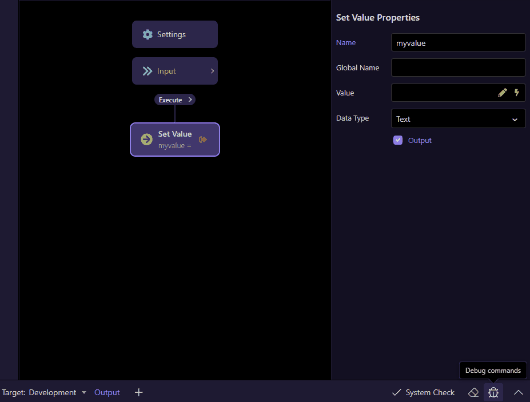Select the Set Value node title
This screenshot has width=530, height=402.
[x=175, y=134]
